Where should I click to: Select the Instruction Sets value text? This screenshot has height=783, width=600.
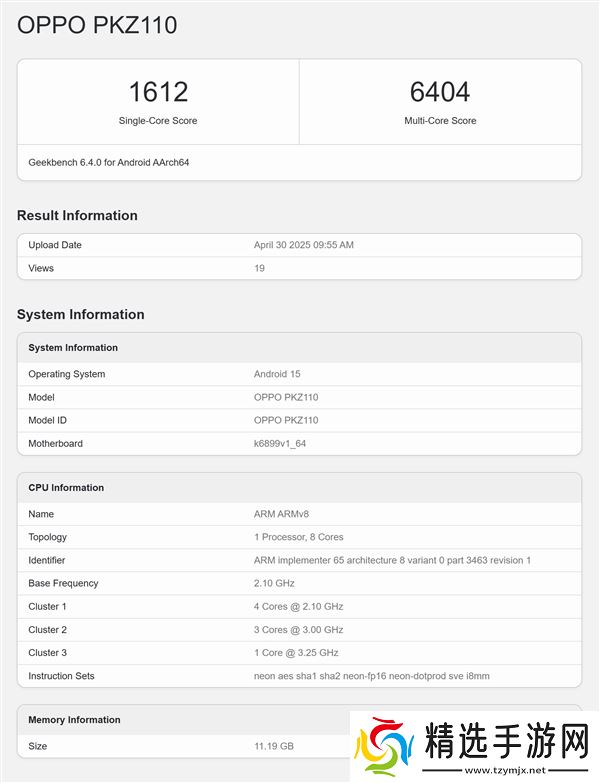(371, 676)
